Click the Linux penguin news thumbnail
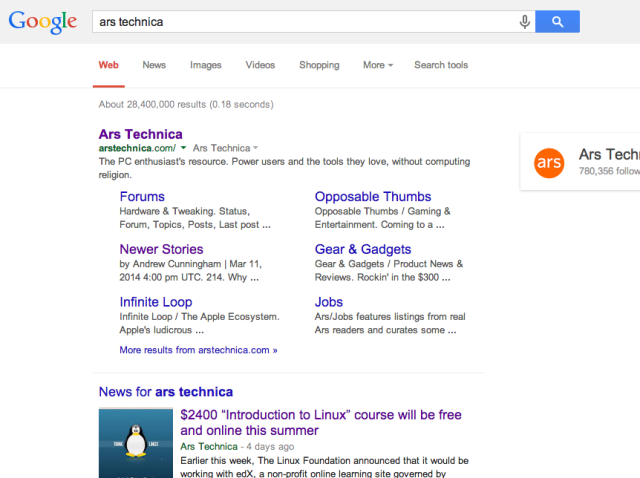This screenshot has width=640, height=478. pos(136,443)
